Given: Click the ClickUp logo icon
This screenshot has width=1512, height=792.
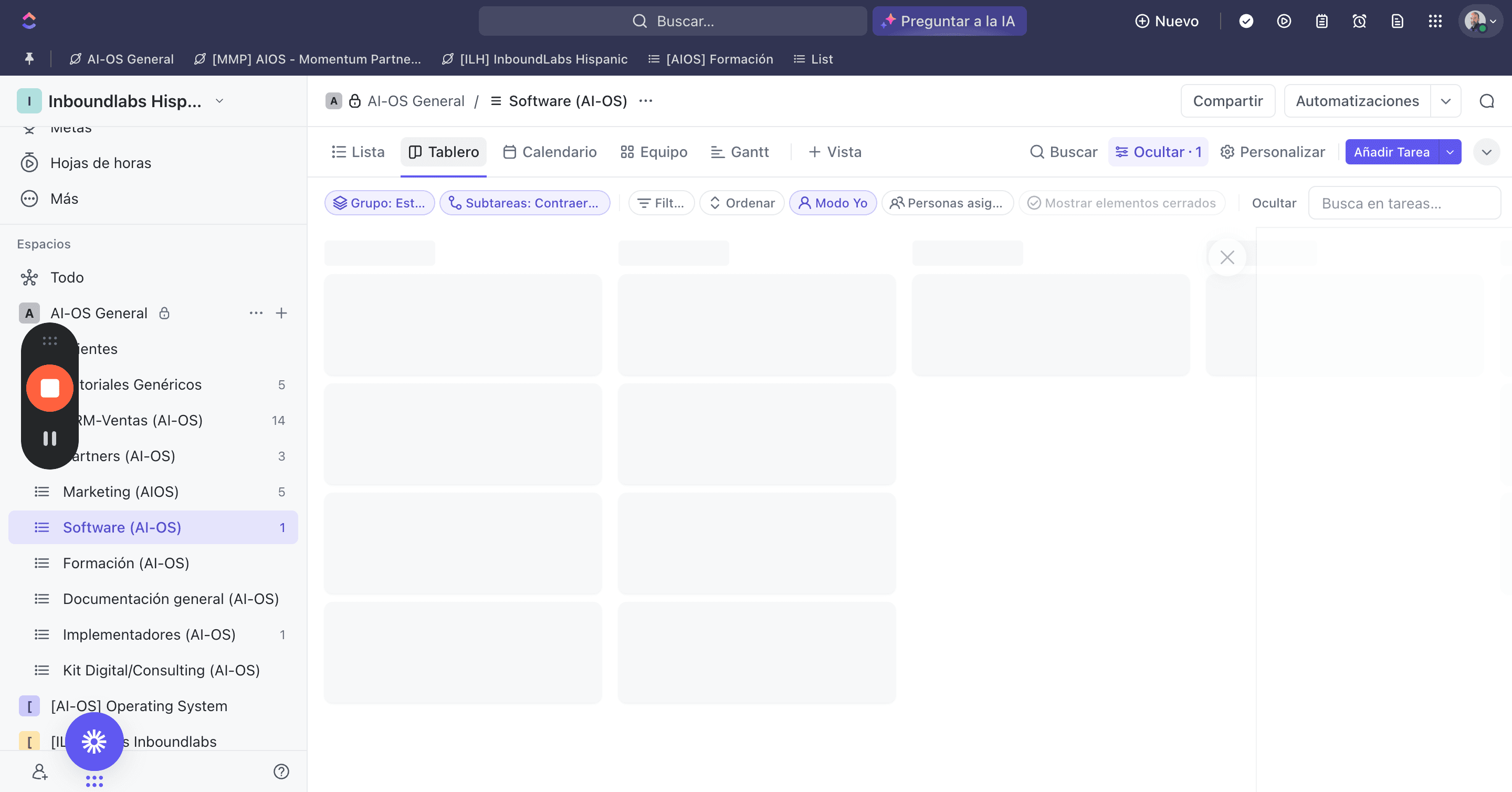Looking at the screenshot, I should tap(29, 21).
